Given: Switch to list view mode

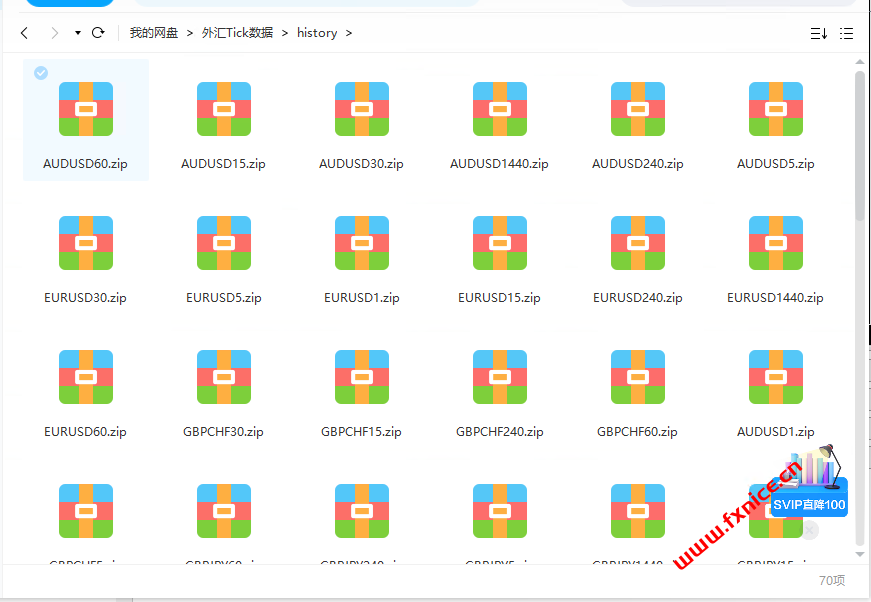Looking at the screenshot, I should coord(846,33).
